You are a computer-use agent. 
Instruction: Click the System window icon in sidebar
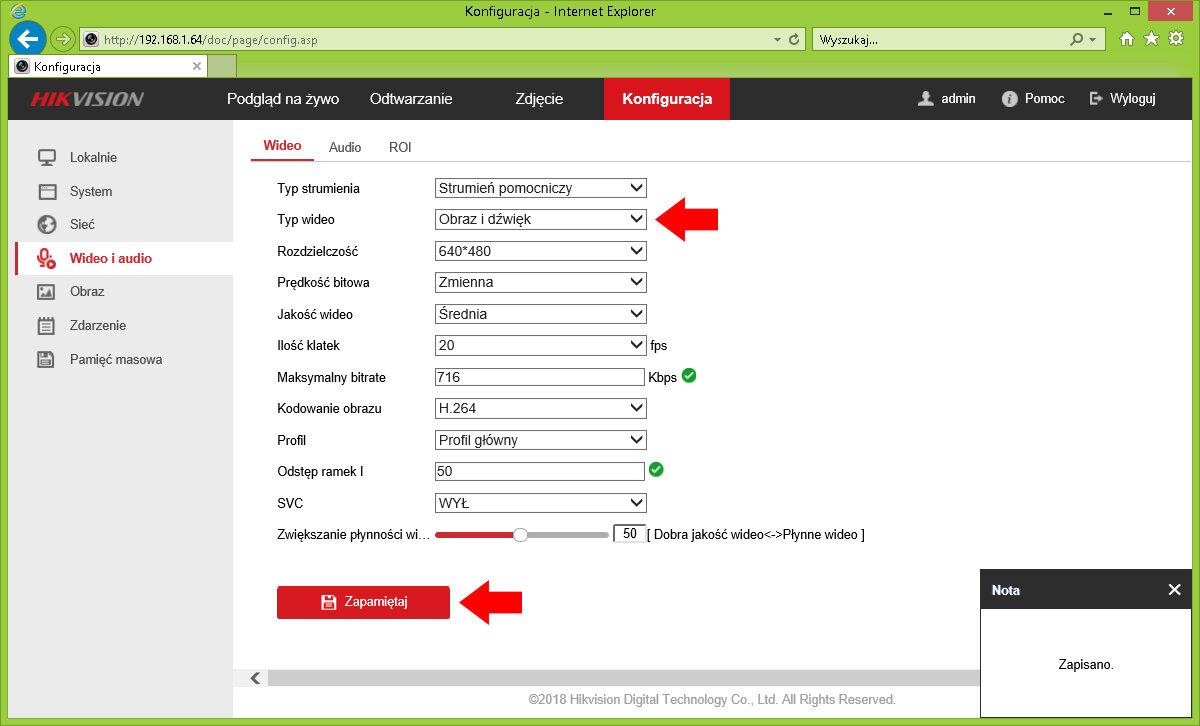pyautogui.click(x=46, y=191)
